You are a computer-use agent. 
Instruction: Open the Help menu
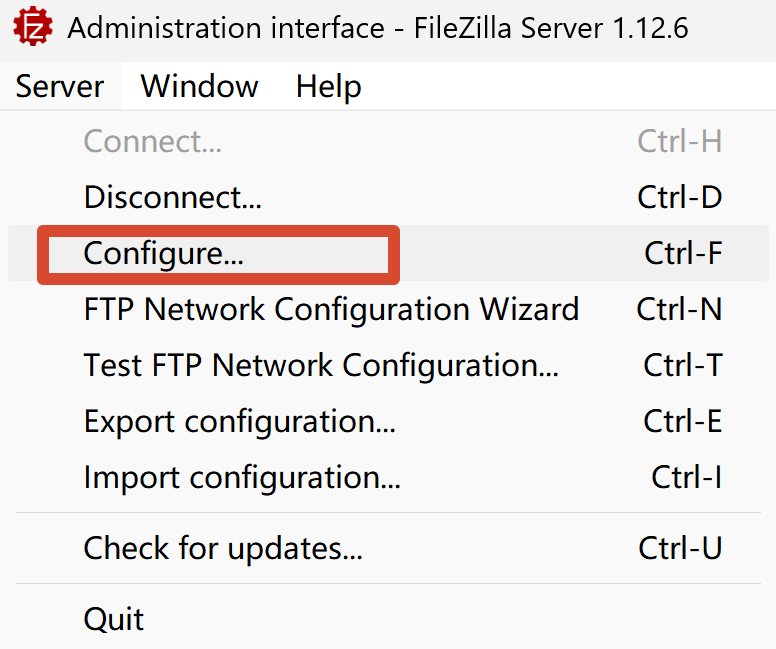329,86
